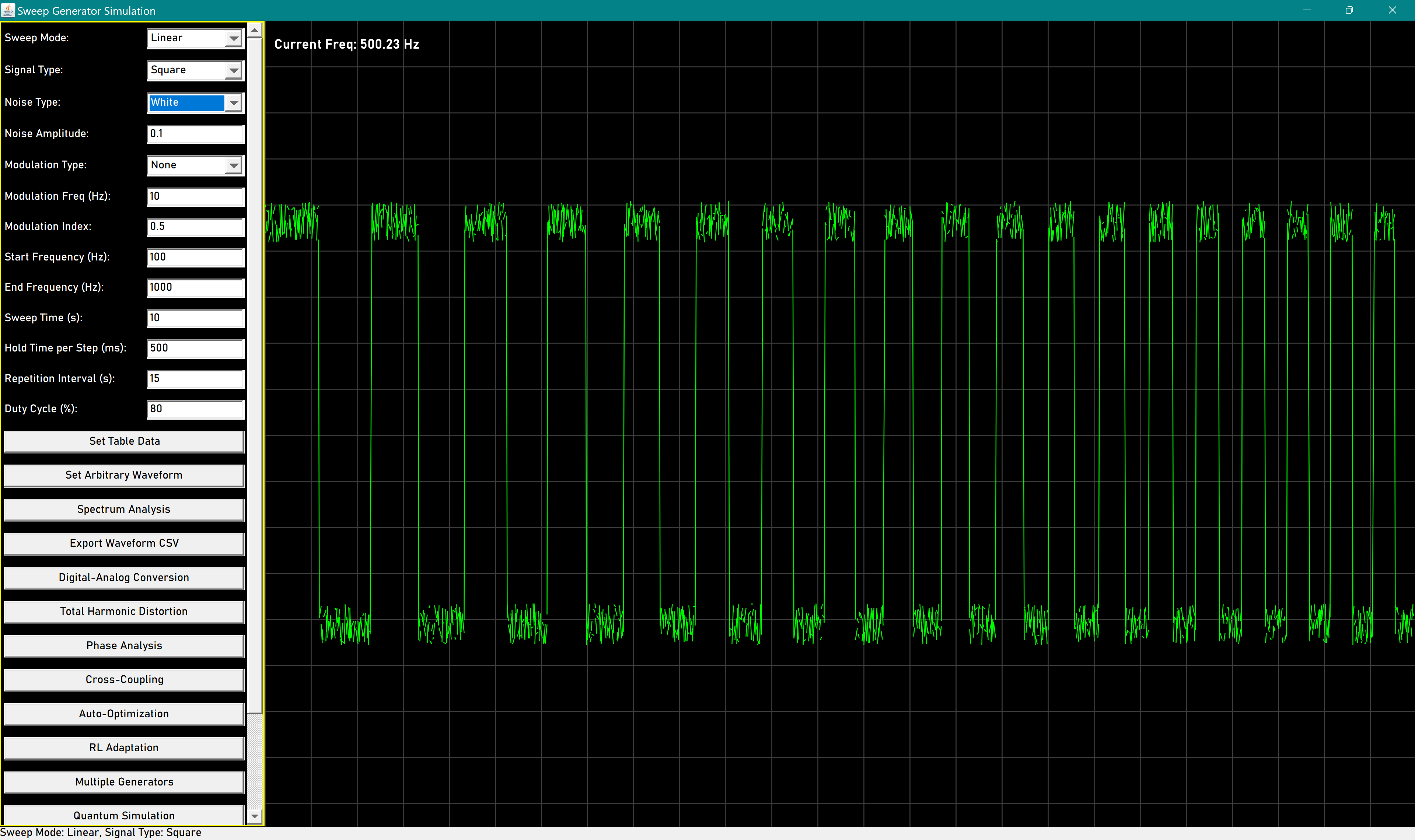Click the Spectrum Analysis button
Image resolution: width=1415 pixels, height=840 pixels.
pyautogui.click(x=124, y=510)
